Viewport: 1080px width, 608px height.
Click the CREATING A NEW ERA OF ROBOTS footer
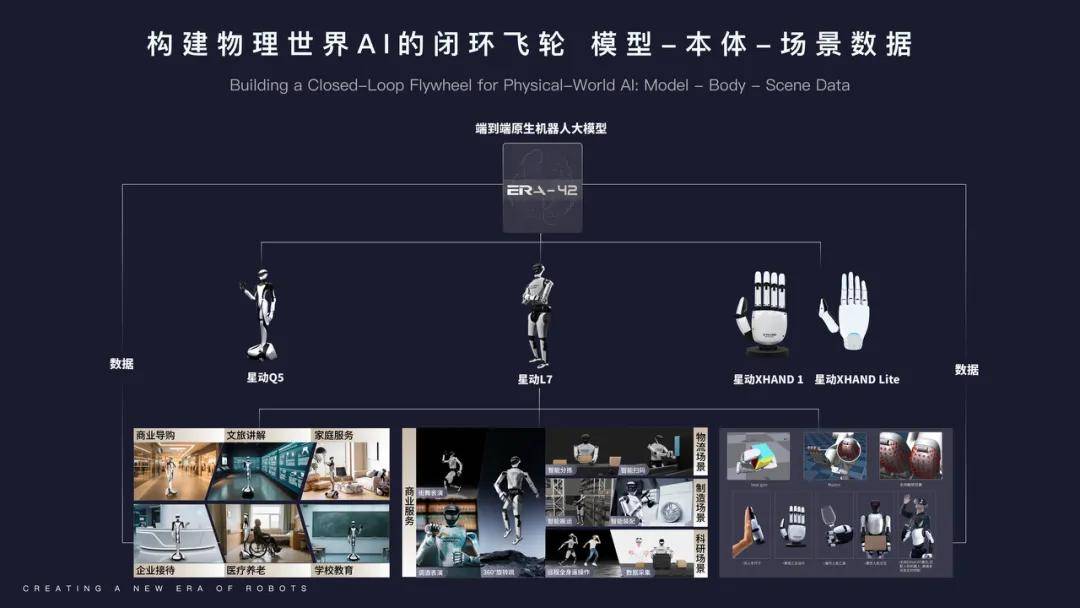165,590
